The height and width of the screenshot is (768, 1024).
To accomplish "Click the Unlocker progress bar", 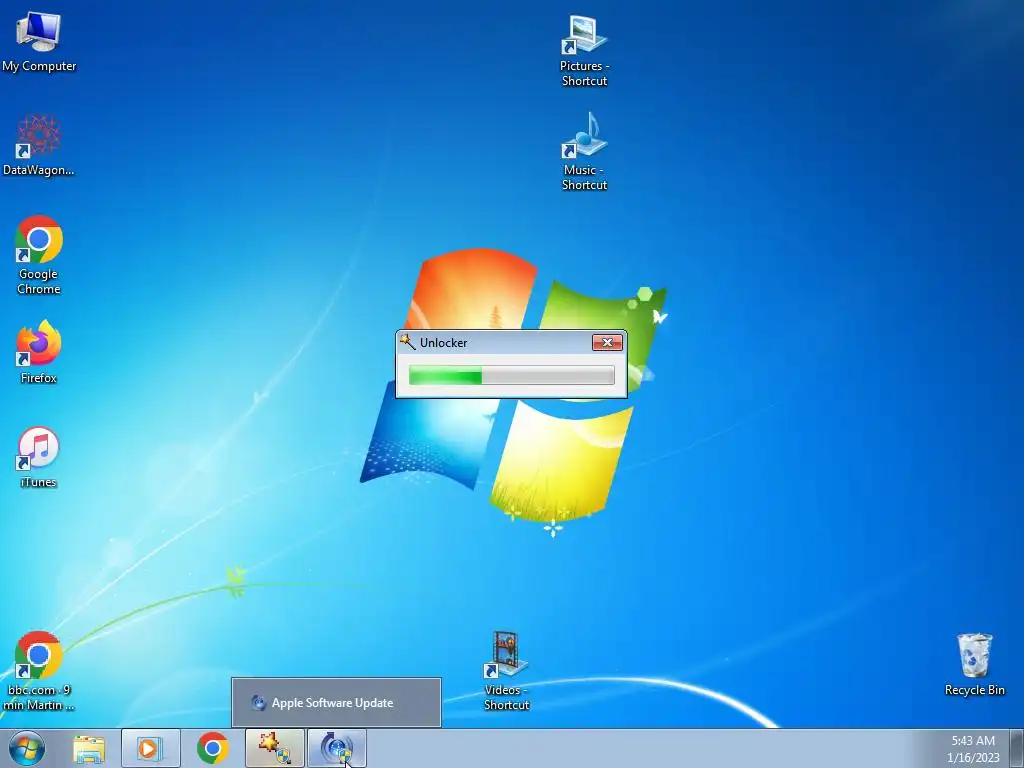I will pos(511,375).
